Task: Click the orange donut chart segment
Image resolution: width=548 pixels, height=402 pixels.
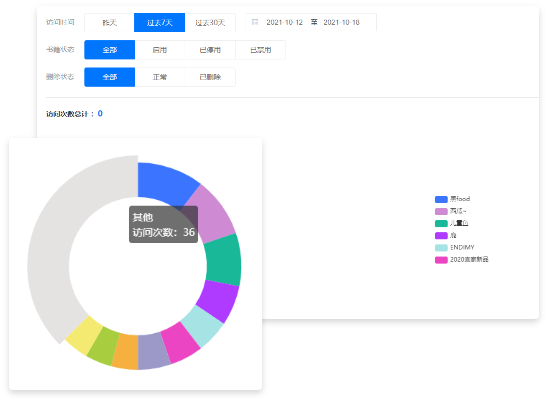Action: pos(127,351)
